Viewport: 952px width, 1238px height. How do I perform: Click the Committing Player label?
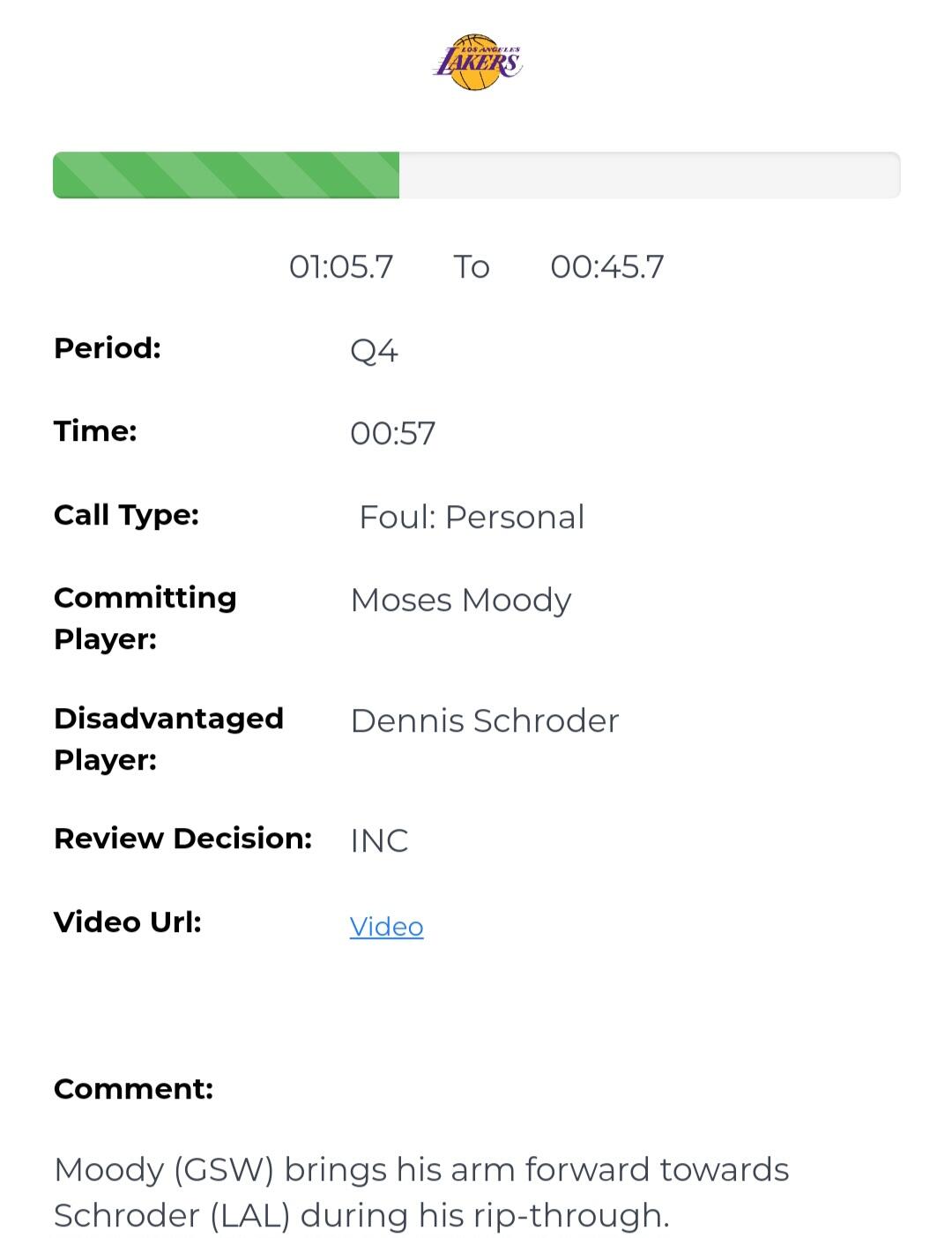pyautogui.click(x=145, y=618)
